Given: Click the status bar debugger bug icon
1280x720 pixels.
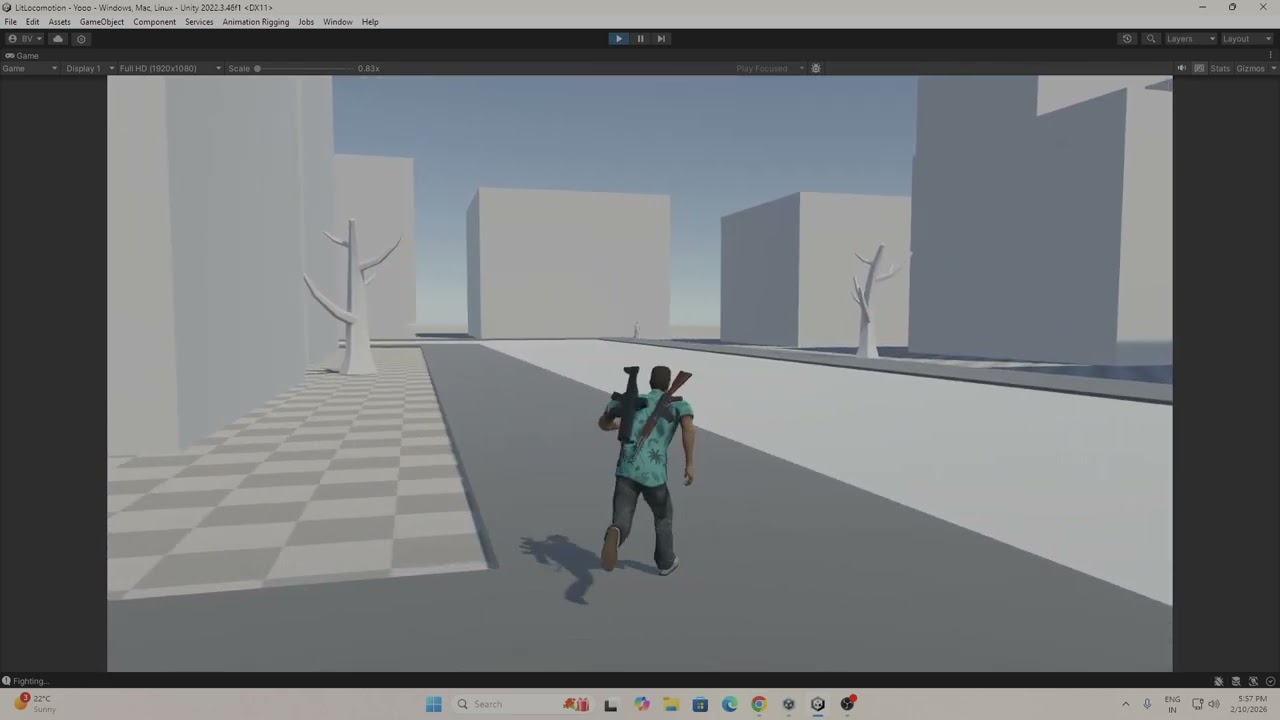Looking at the screenshot, I should [x=1218, y=681].
